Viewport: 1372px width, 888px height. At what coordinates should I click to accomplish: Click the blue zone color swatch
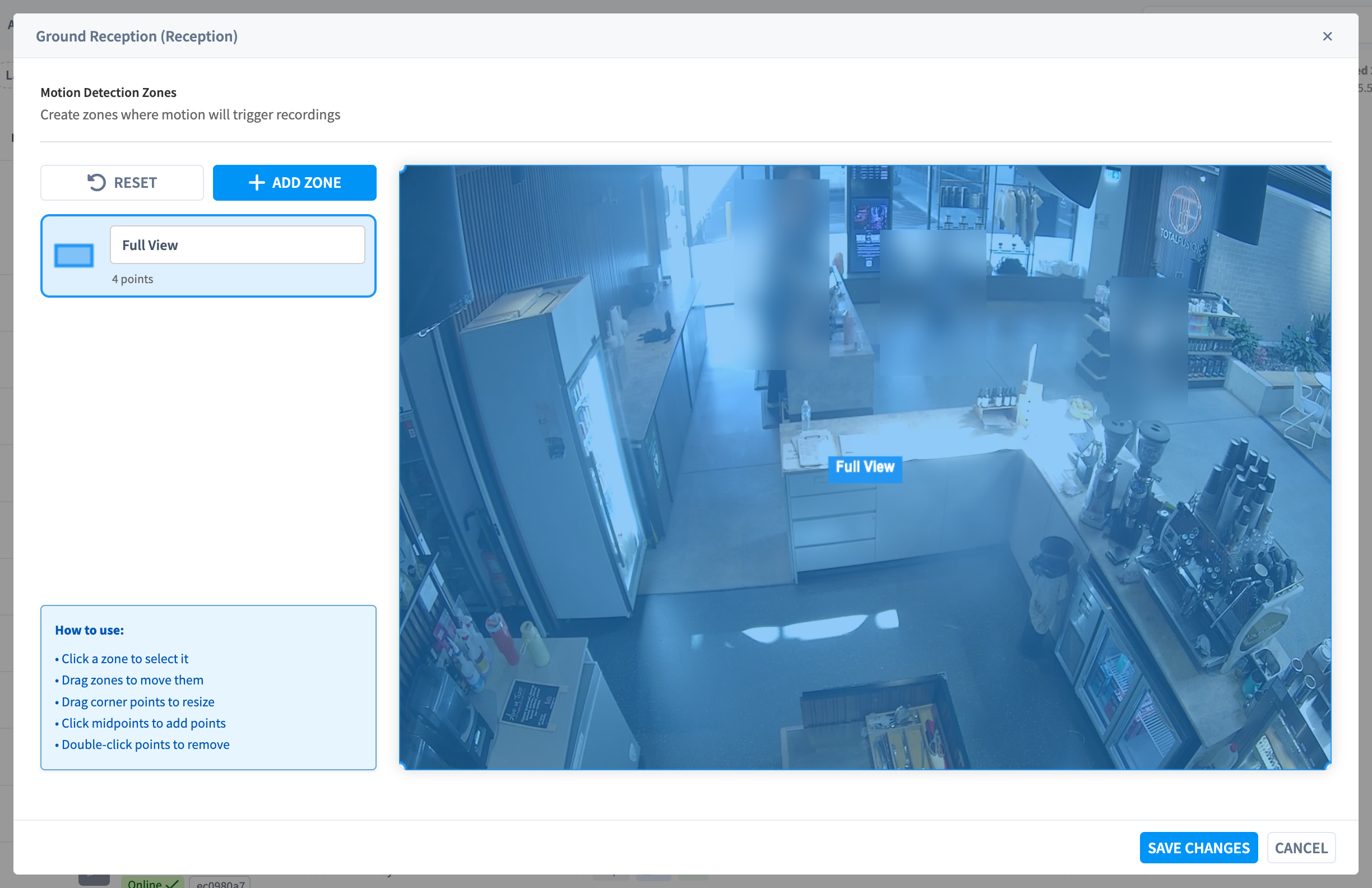pos(74,256)
